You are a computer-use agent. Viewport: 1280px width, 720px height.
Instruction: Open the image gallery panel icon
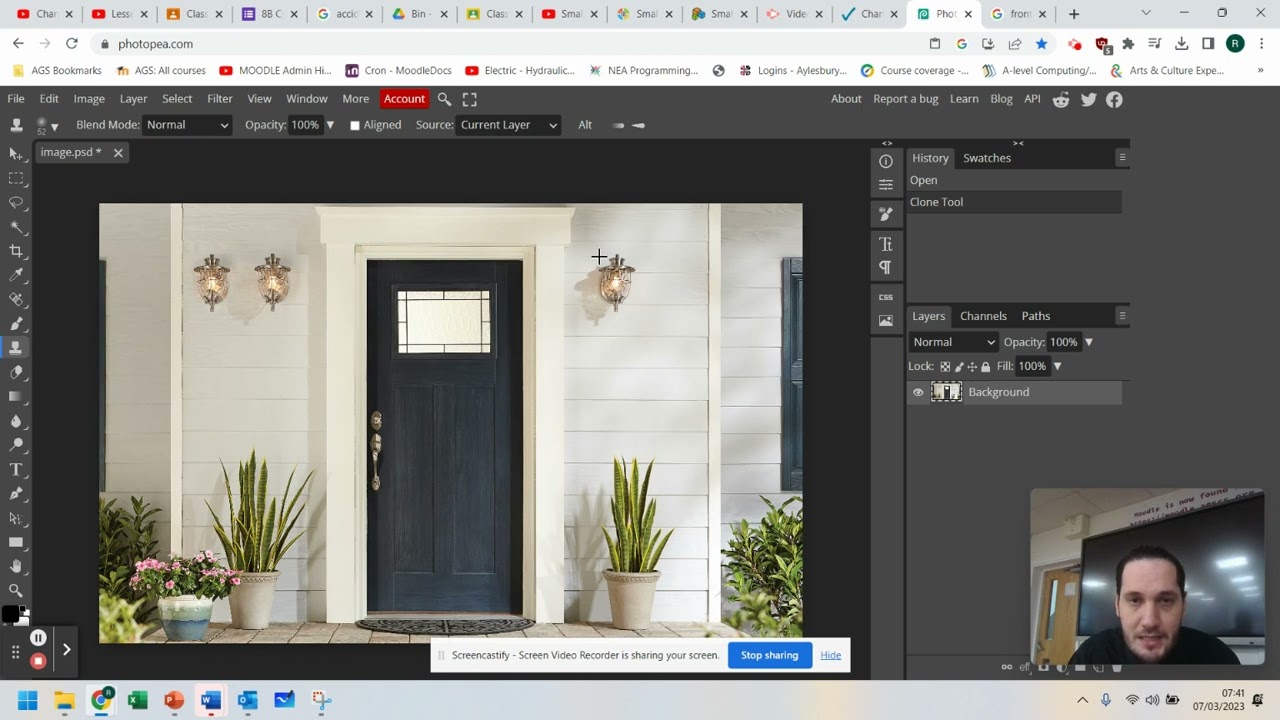point(886,321)
